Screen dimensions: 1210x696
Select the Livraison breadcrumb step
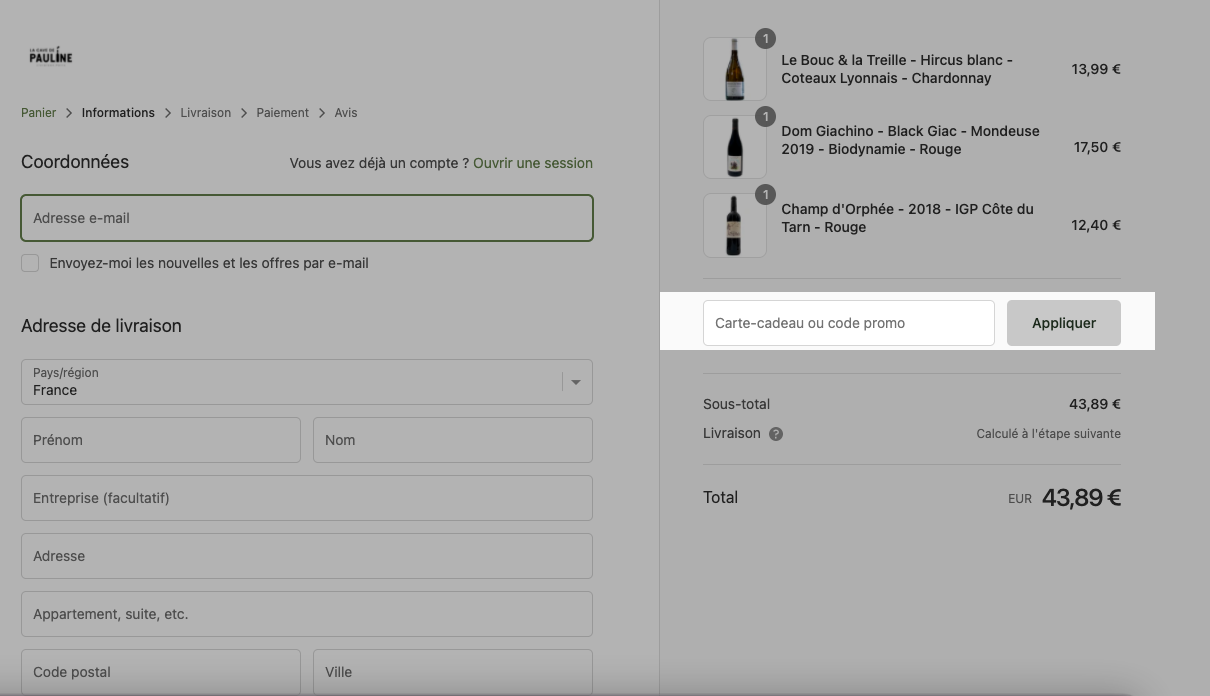coord(206,113)
